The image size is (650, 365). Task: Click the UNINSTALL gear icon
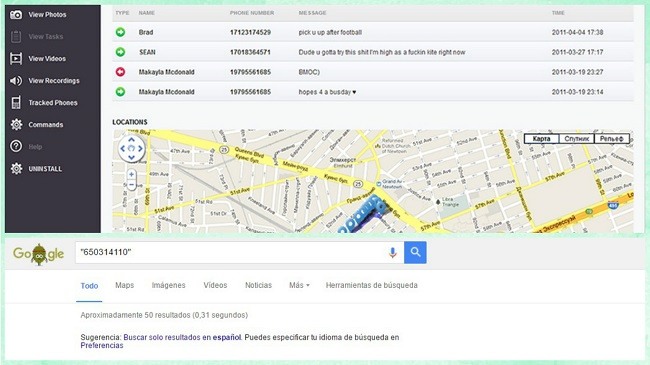click(16, 168)
